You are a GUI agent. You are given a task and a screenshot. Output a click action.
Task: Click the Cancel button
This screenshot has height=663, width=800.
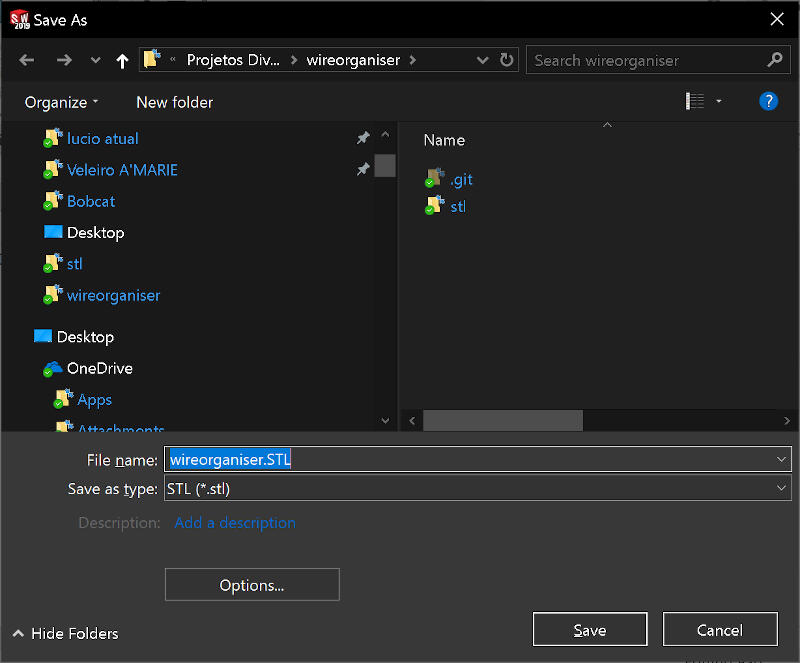click(x=720, y=630)
